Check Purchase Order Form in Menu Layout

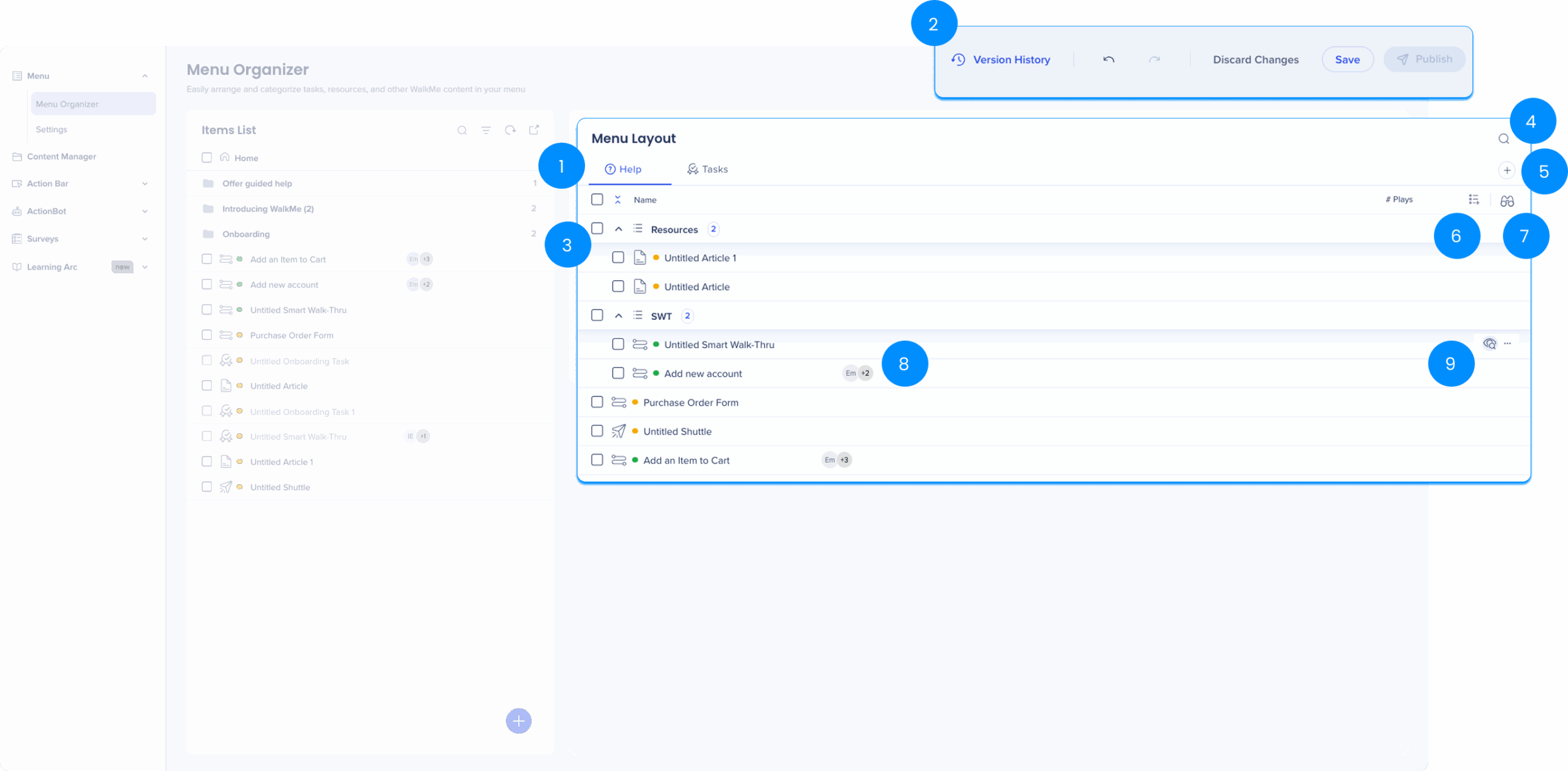coord(597,402)
